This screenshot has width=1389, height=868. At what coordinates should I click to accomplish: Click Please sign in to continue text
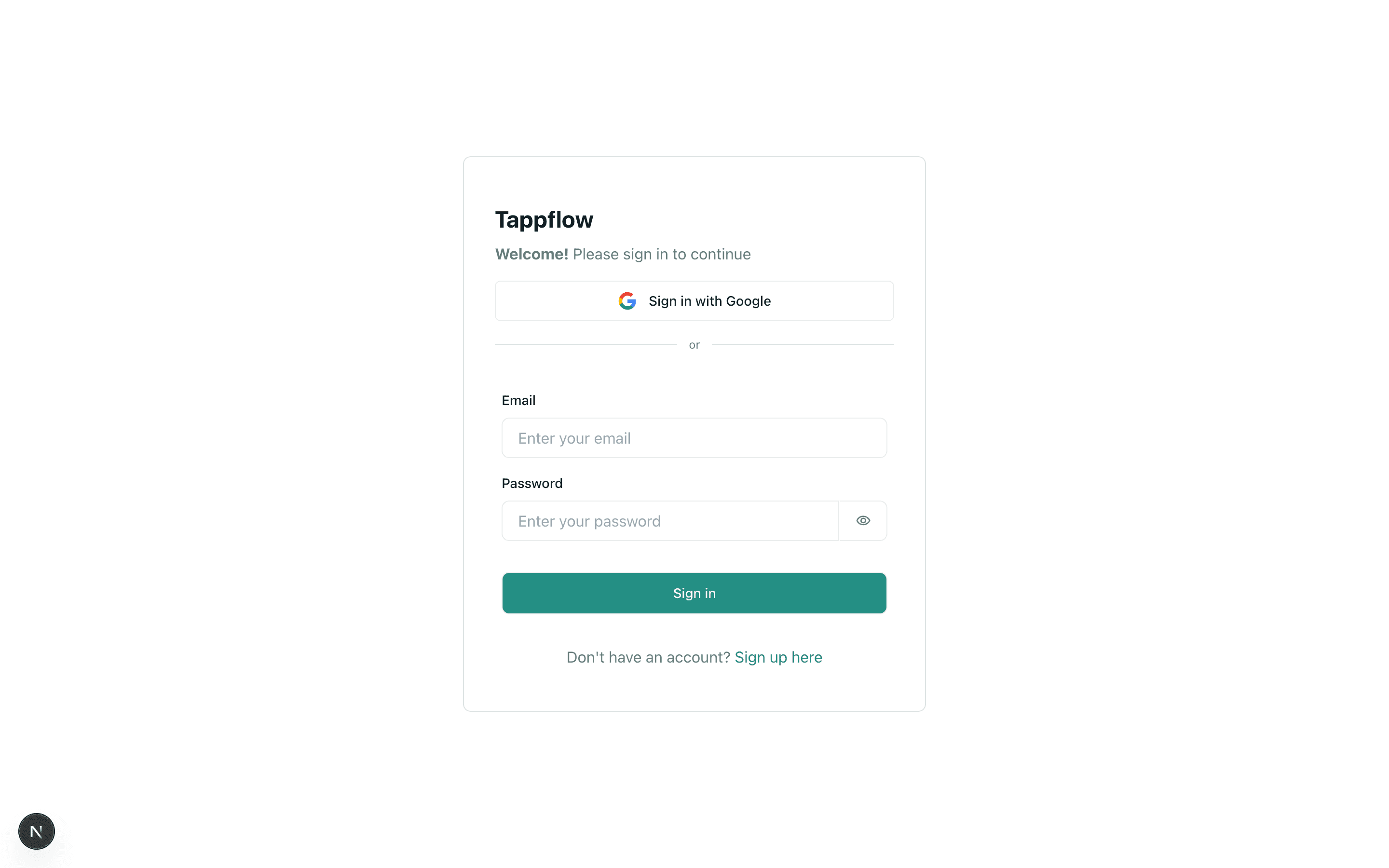click(x=661, y=254)
